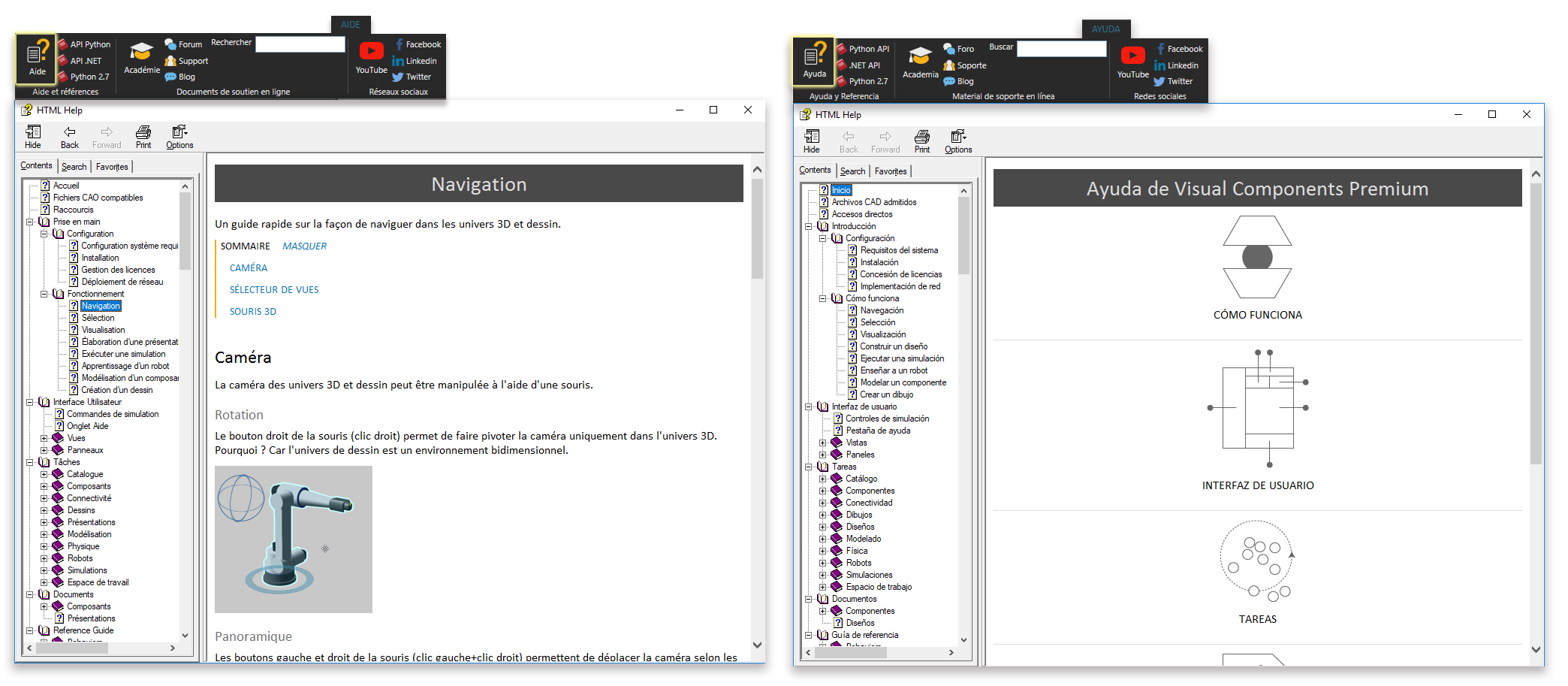Open Python API in Spanish ribbon
This screenshot has height=686, width=1568.
(863, 49)
